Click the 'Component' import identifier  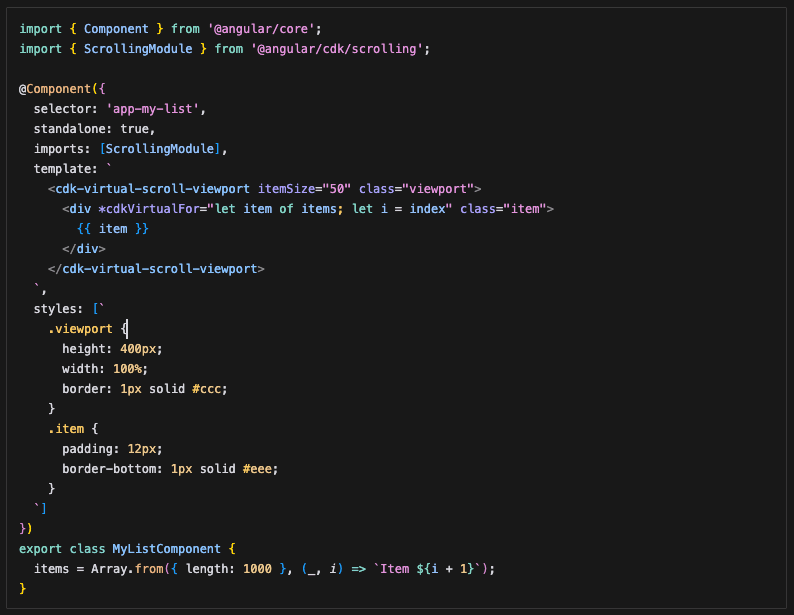pos(116,29)
